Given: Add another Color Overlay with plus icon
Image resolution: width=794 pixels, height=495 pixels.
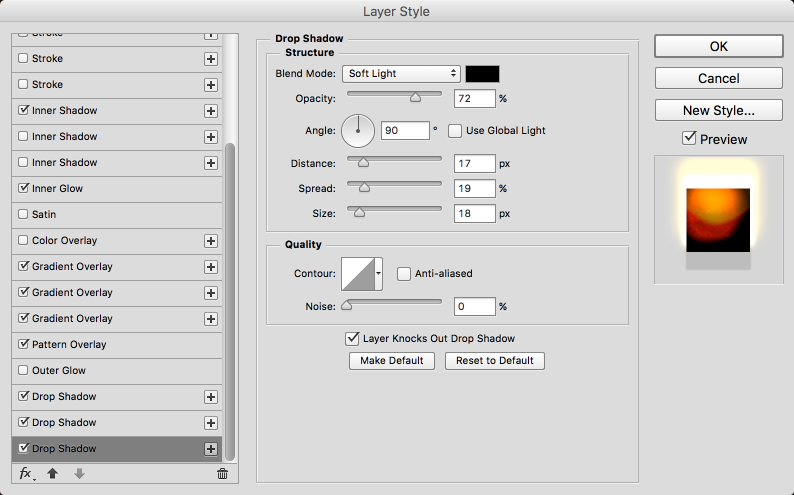Looking at the screenshot, I should pos(211,241).
